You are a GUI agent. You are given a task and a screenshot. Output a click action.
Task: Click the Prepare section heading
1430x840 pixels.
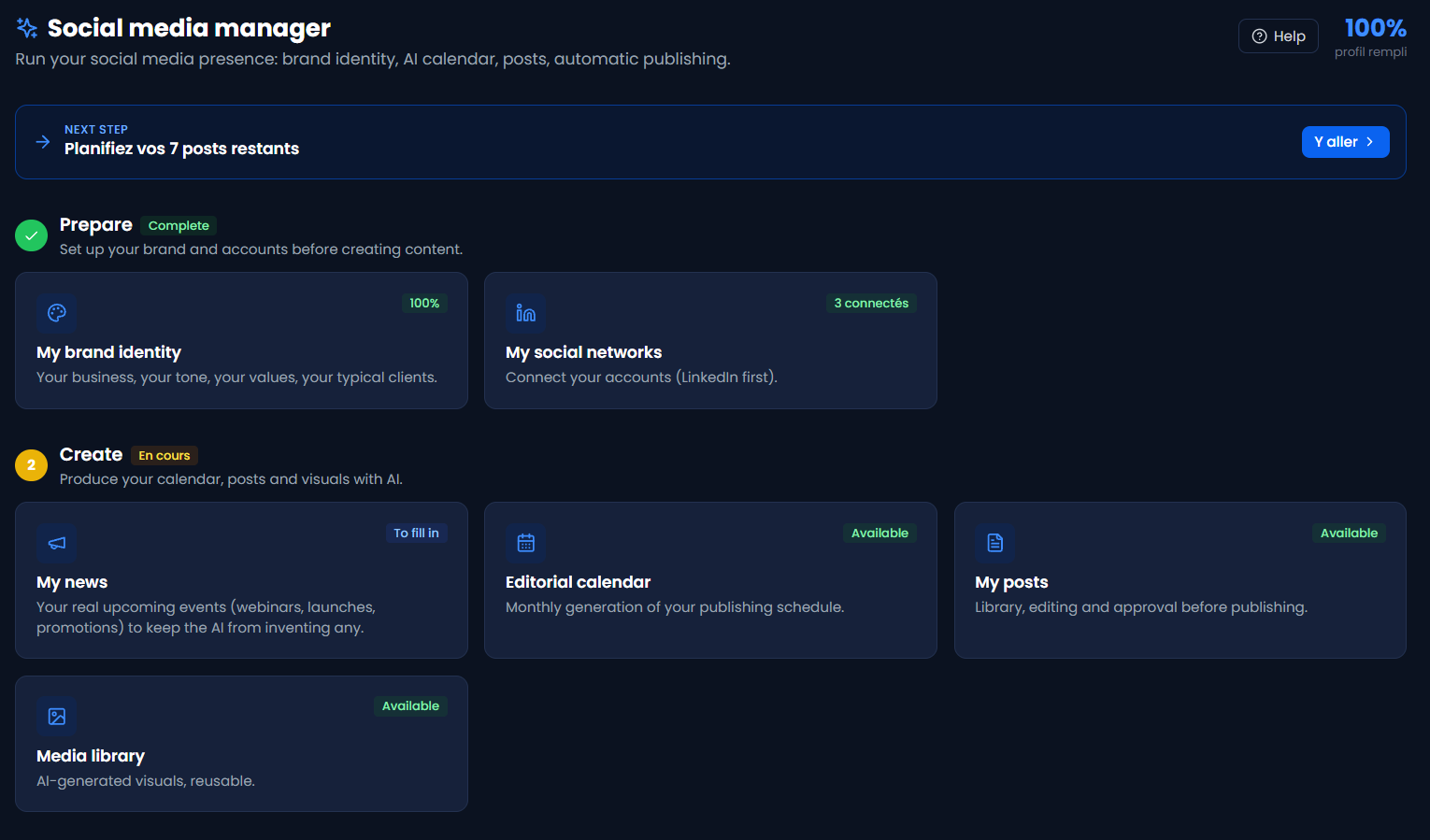tap(96, 225)
